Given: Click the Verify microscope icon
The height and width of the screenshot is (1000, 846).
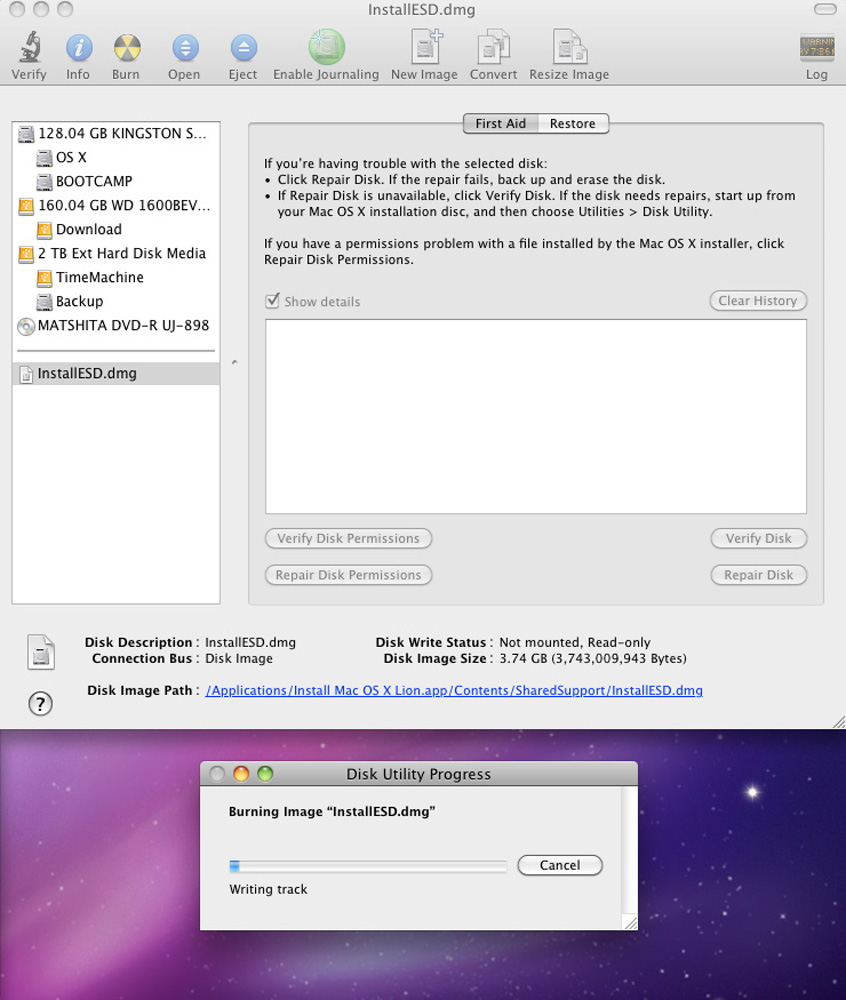Looking at the screenshot, I should point(29,48).
